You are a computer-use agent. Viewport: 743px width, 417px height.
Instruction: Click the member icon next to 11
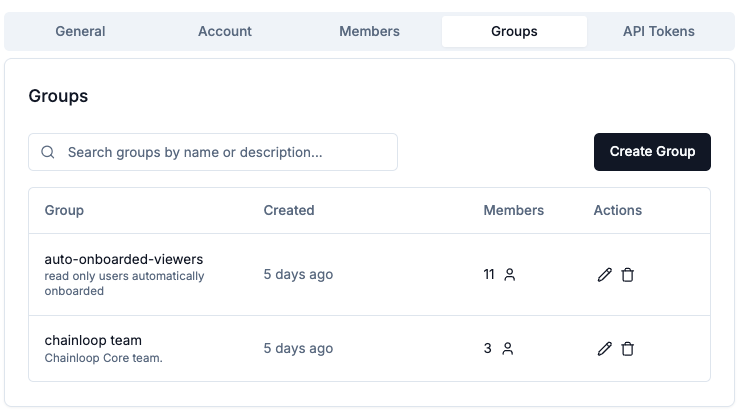509,275
